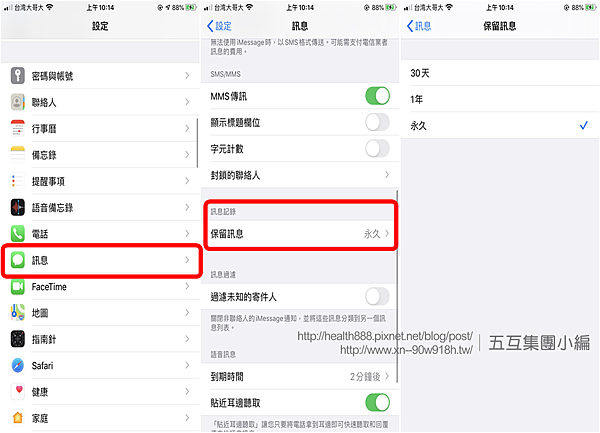Open chevron on 保留訊息 row
The image size is (600, 433).
(387, 233)
